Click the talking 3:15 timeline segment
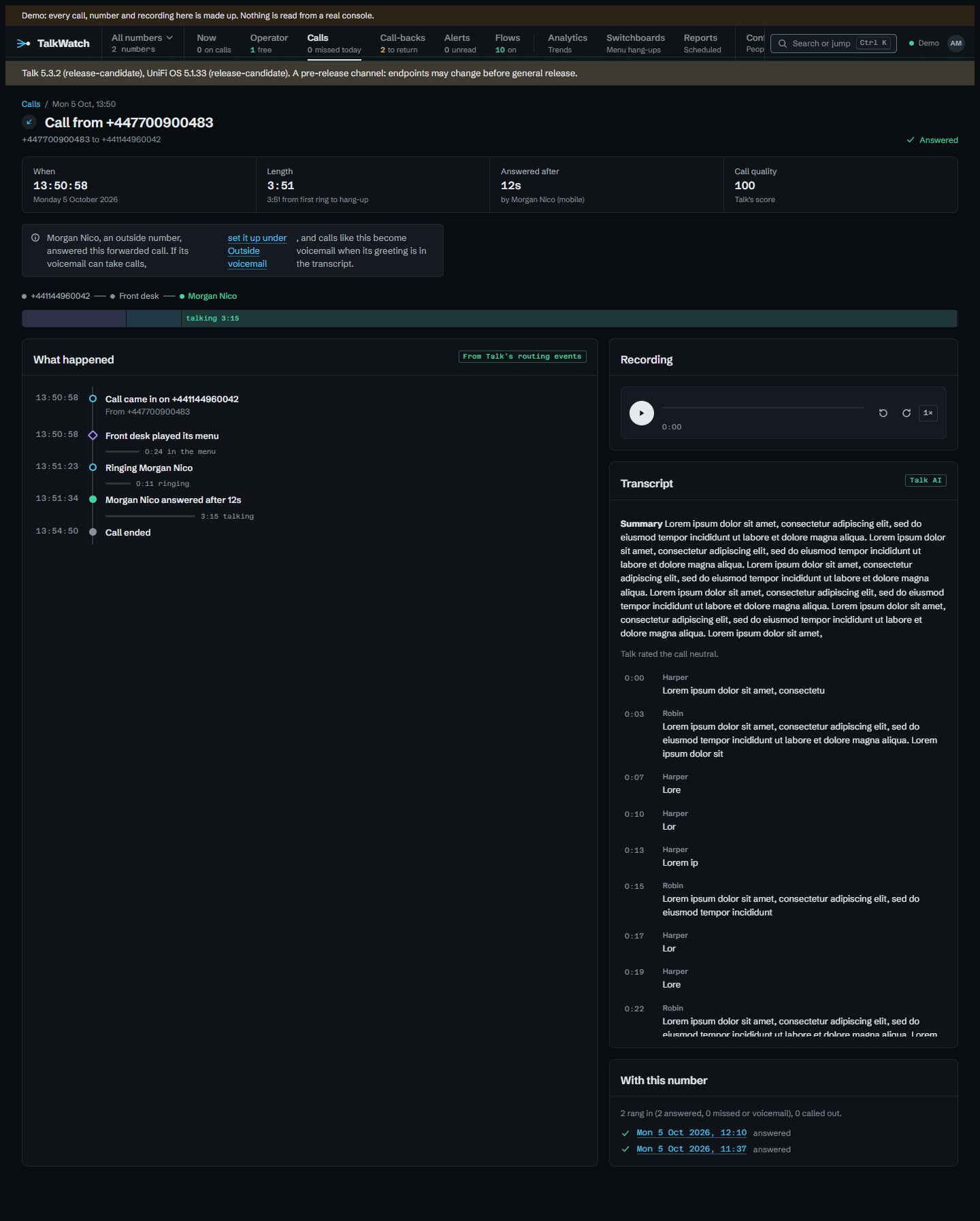This screenshot has width=980, height=1221. pyautogui.click(x=569, y=319)
